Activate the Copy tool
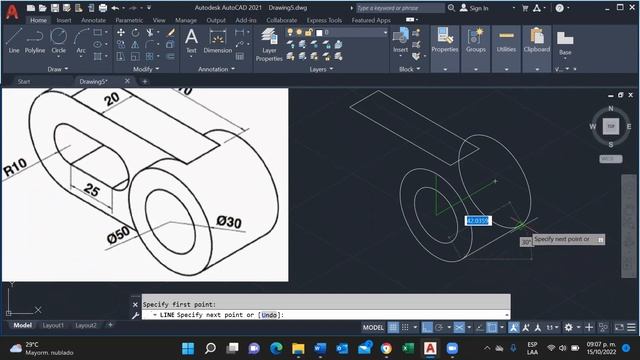Screen dimensions: 640x360 click(x=121, y=44)
